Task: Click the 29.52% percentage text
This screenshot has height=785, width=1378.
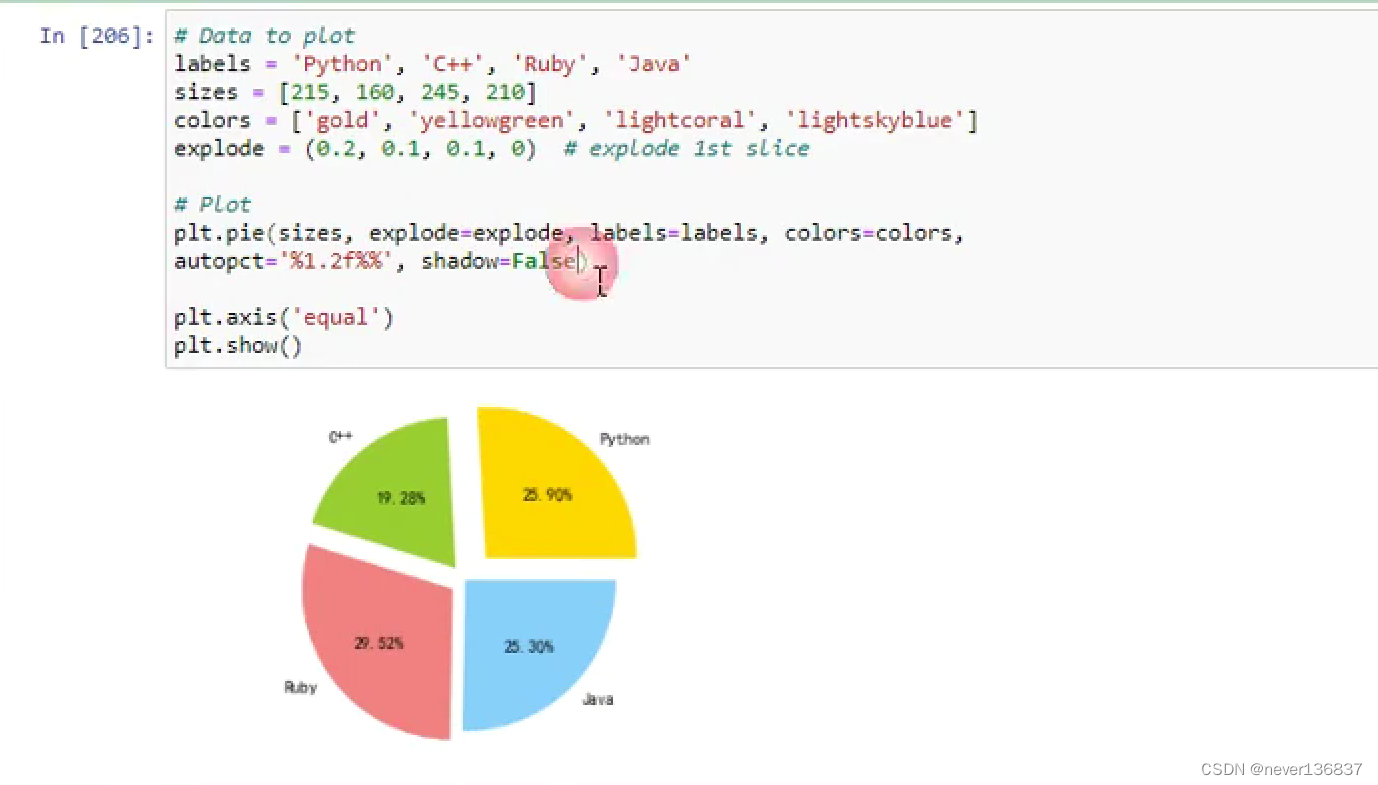Action: [379, 643]
